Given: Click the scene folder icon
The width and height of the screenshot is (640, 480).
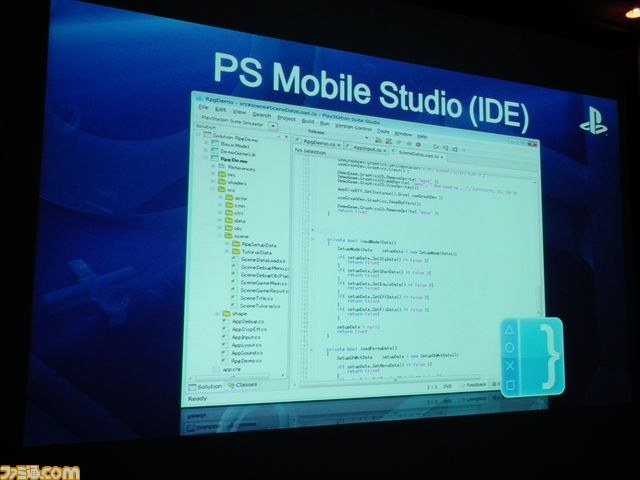Looking at the screenshot, I should pyautogui.click(x=229, y=236).
